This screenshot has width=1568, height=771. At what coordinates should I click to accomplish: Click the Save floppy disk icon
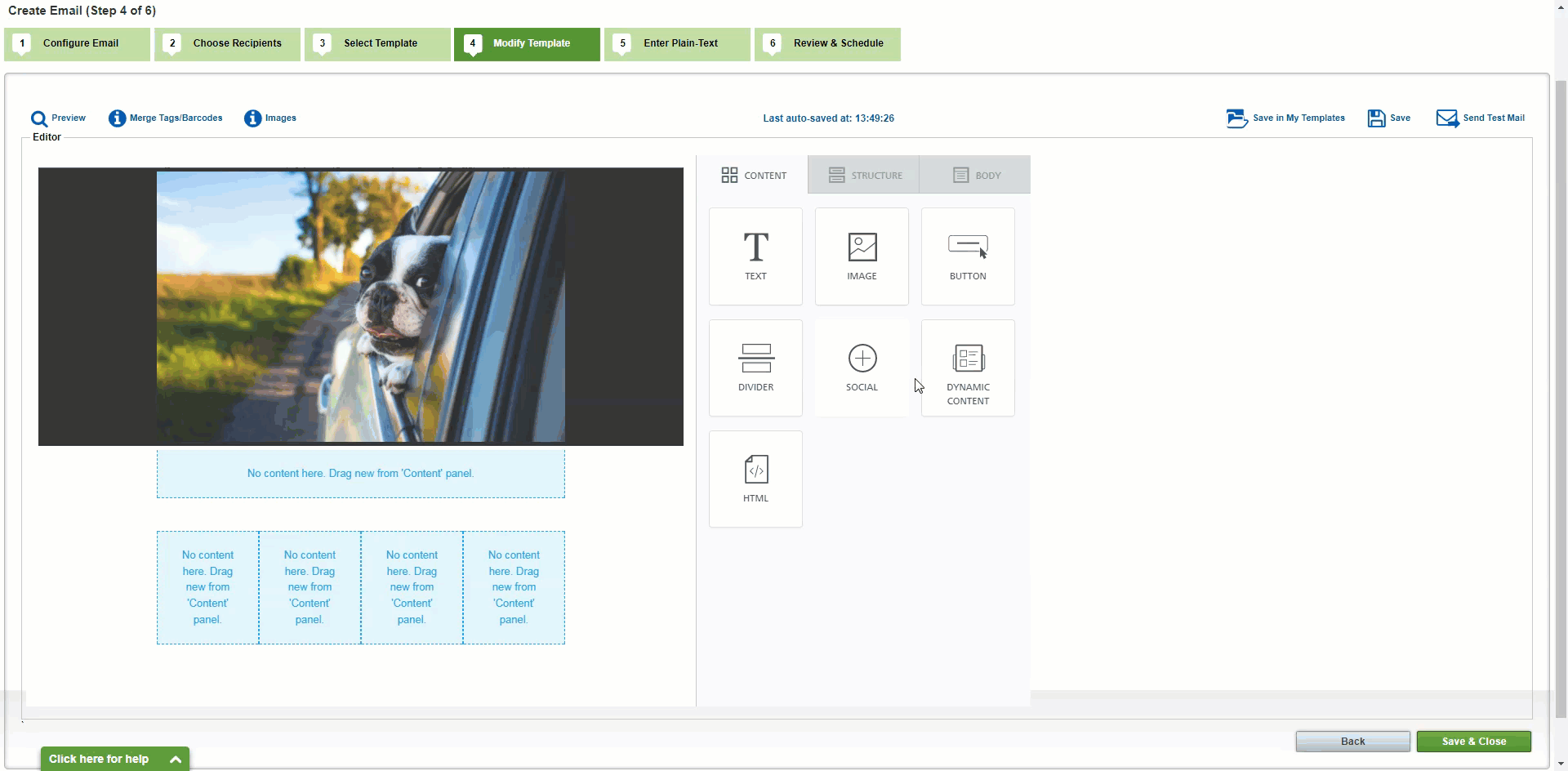(x=1376, y=118)
